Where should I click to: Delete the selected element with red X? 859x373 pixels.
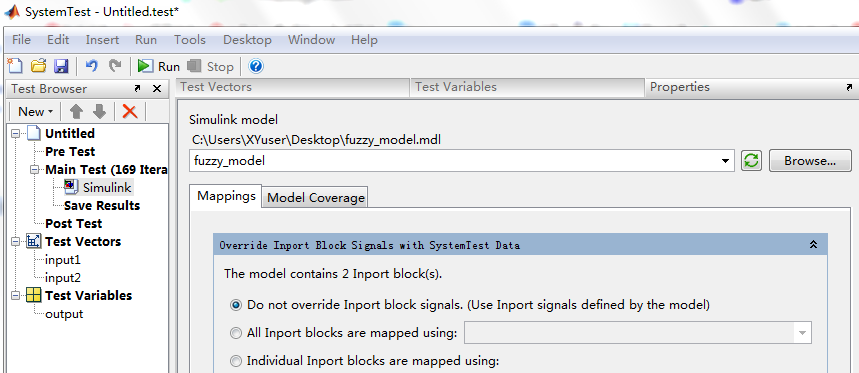coord(130,112)
